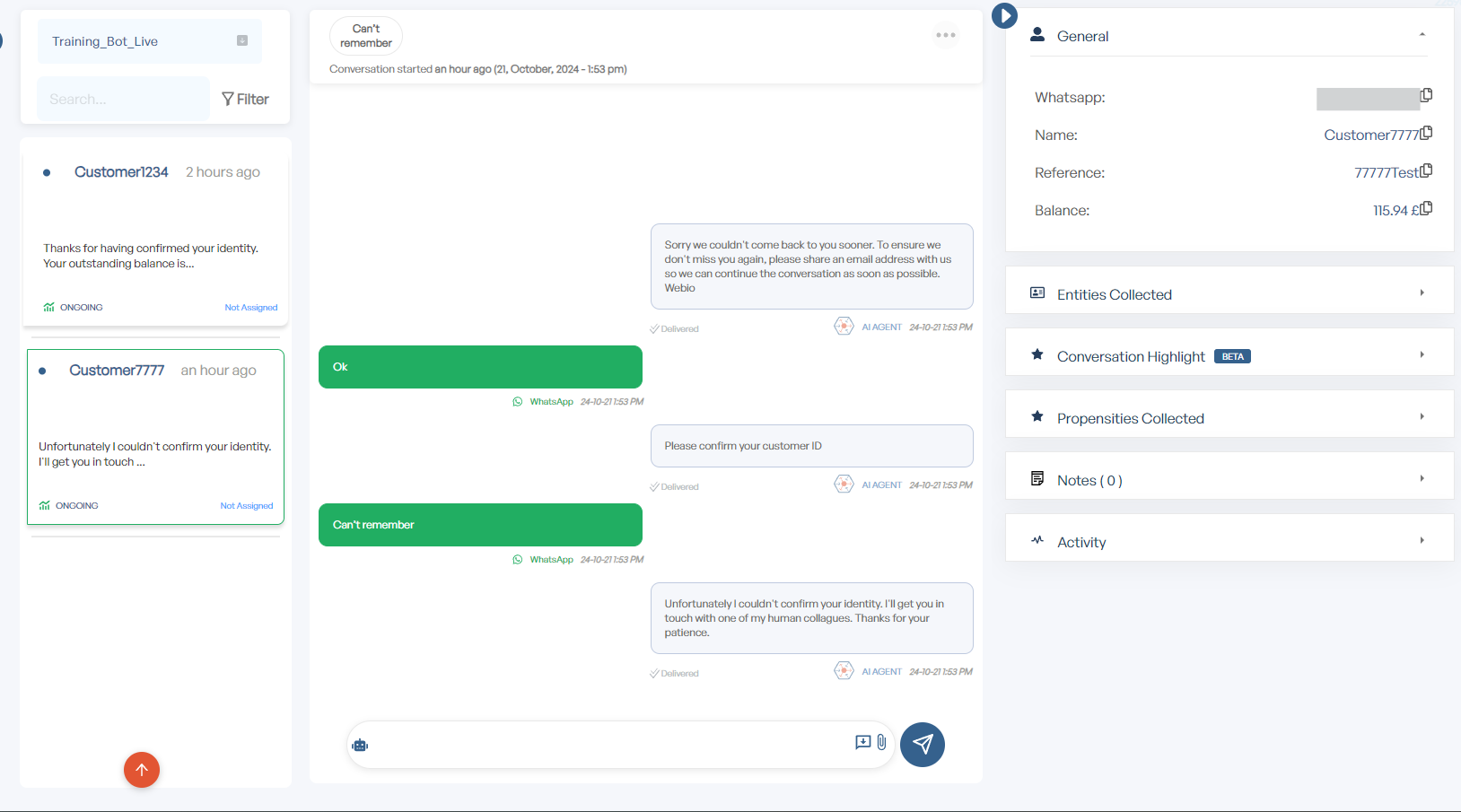Expand the Propensities Collected section
Viewport: 1461px width, 812px height.
click(x=1229, y=417)
